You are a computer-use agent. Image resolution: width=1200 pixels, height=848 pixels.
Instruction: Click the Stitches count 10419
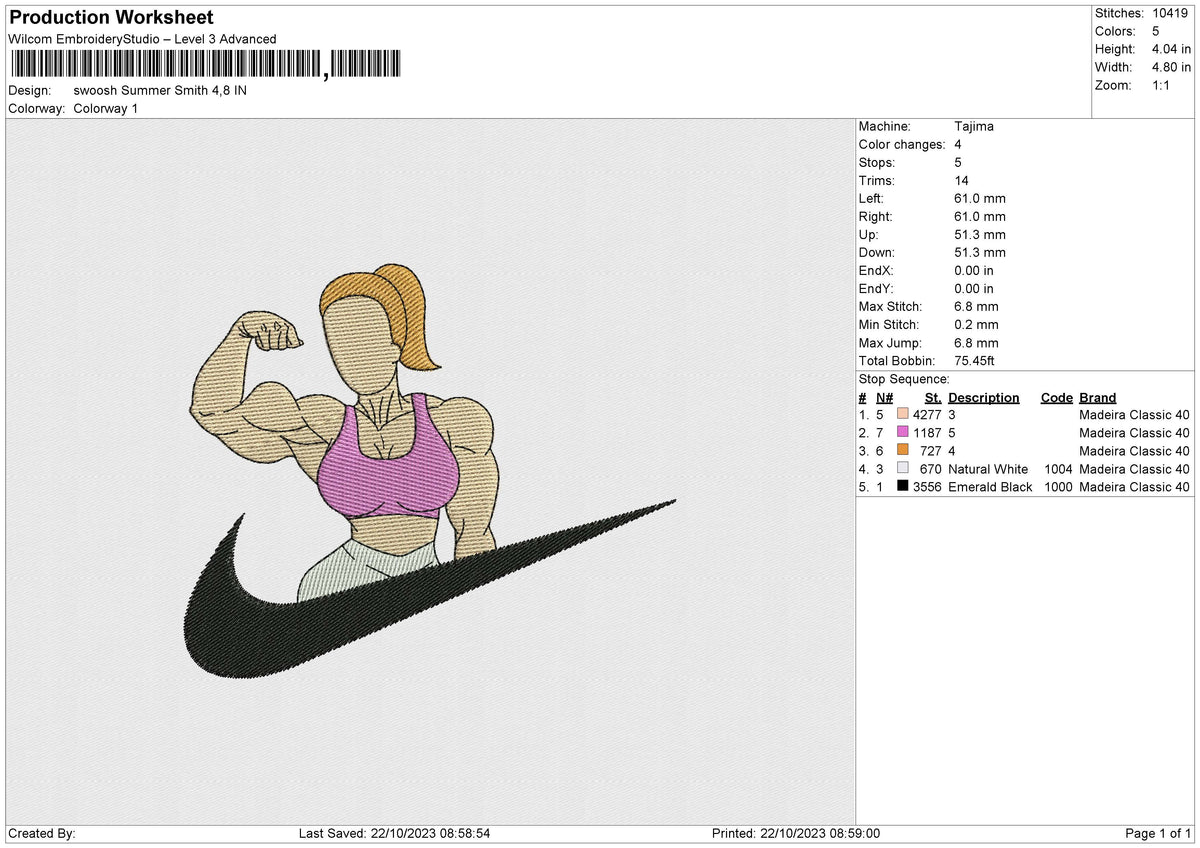[x=1172, y=13]
